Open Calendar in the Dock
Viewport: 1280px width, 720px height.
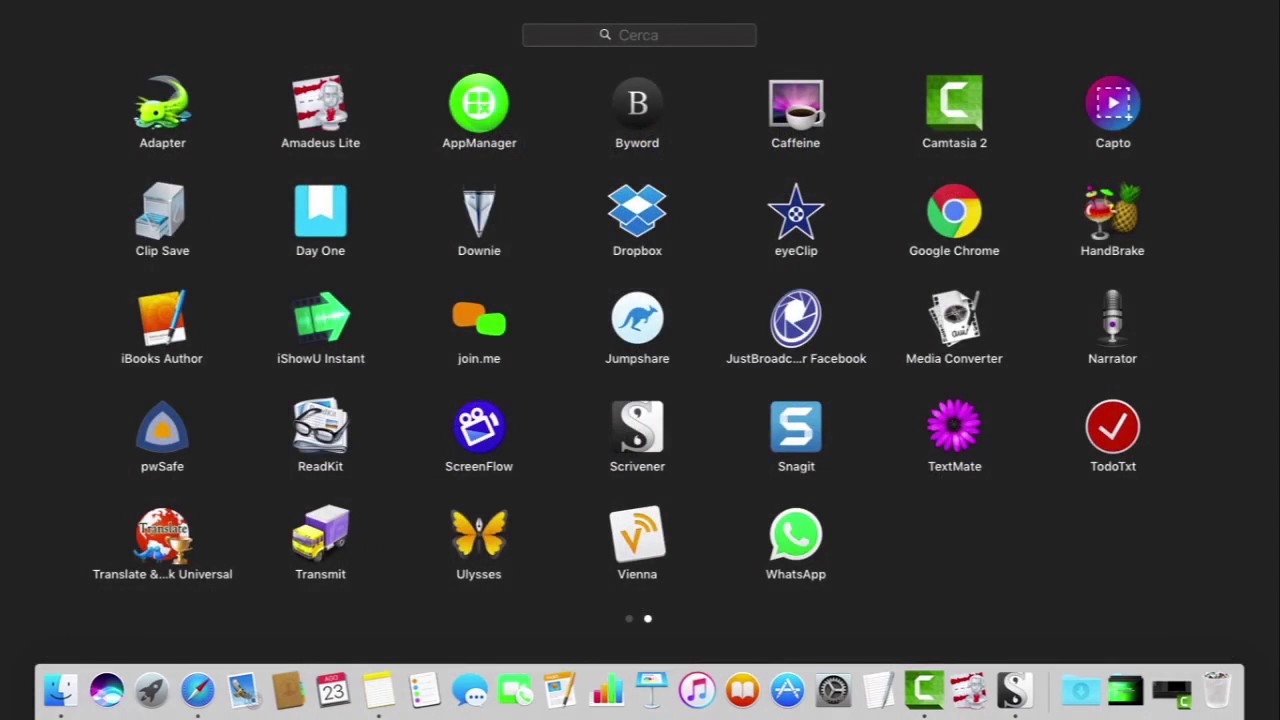(x=333, y=690)
